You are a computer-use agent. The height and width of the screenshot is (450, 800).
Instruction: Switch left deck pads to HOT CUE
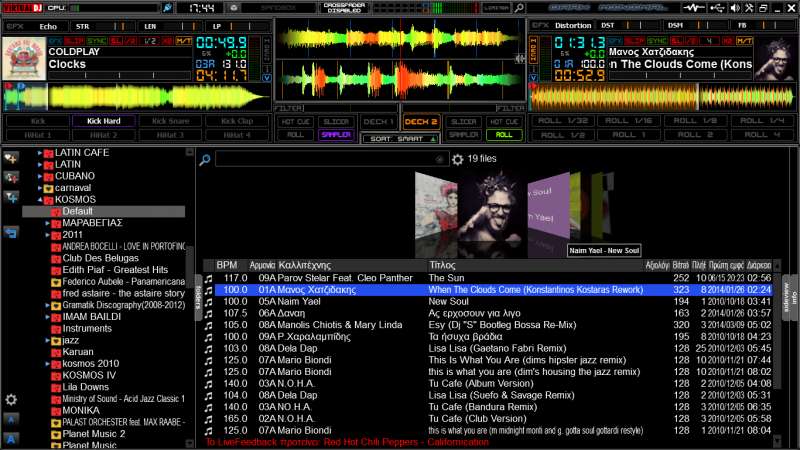click(296, 121)
